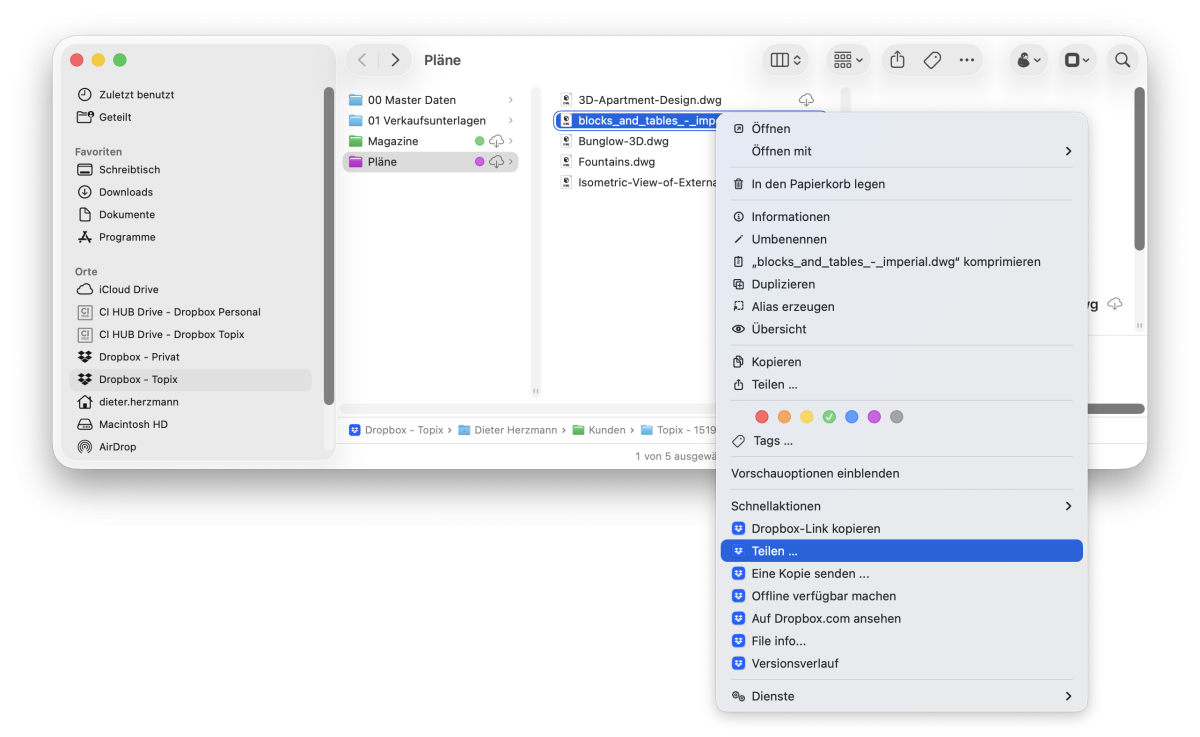Click cloud download icon next to Magazine
The image size is (1200, 737).
pos(496,141)
